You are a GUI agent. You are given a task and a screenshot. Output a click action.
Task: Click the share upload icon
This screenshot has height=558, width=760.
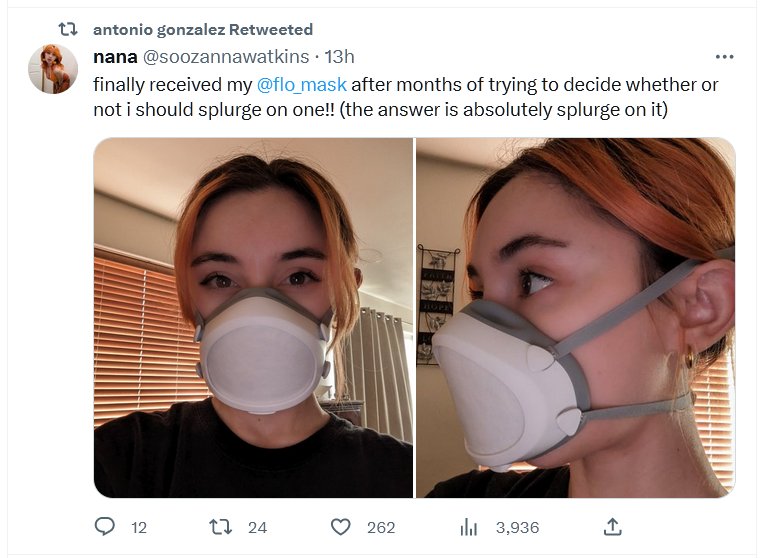point(613,526)
